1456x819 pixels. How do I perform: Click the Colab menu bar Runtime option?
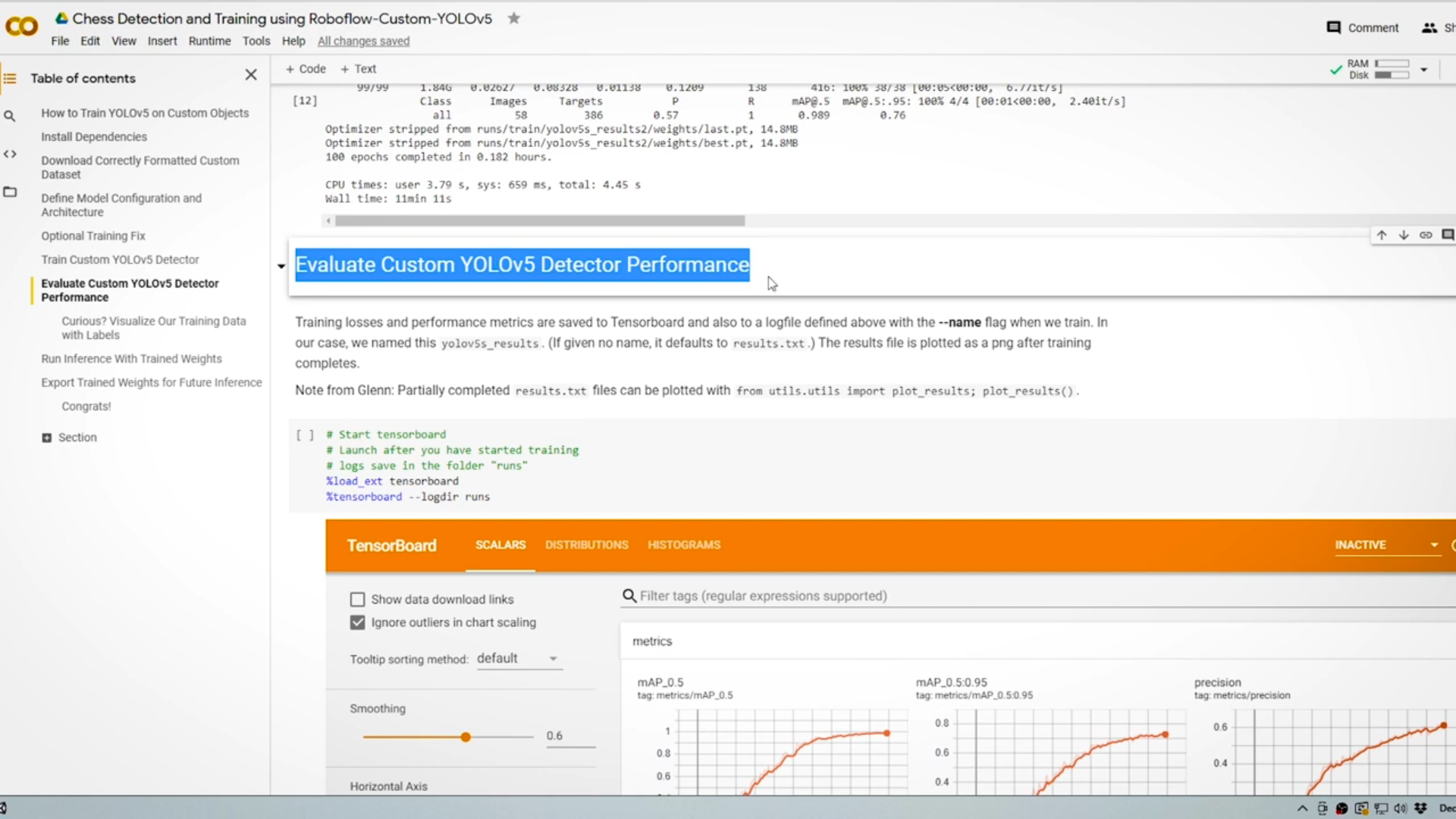point(209,41)
